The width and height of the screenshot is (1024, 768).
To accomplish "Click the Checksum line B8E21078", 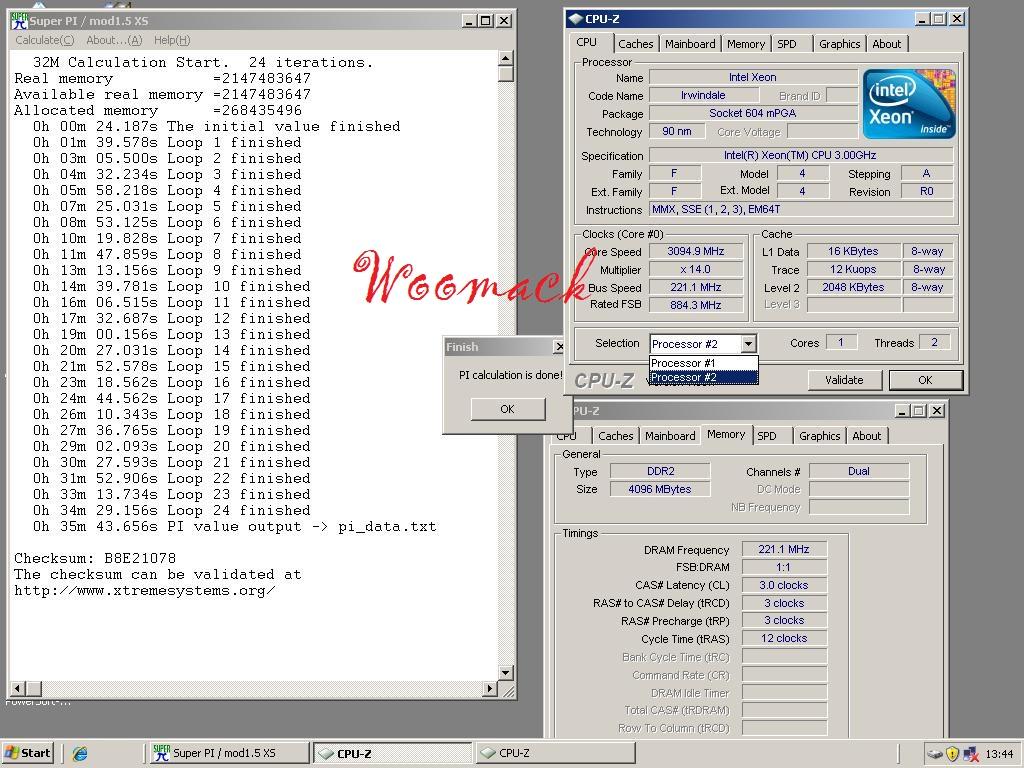I will tap(95, 558).
